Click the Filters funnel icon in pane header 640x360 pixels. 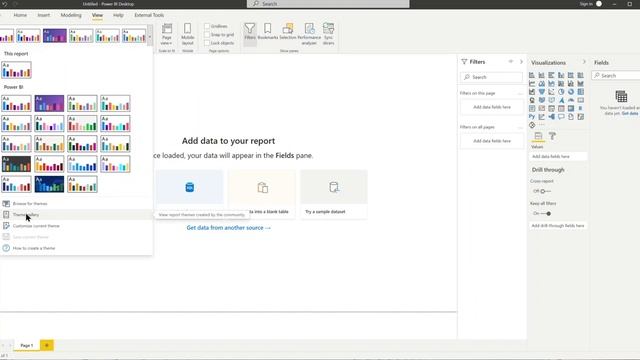pyautogui.click(x=464, y=62)
